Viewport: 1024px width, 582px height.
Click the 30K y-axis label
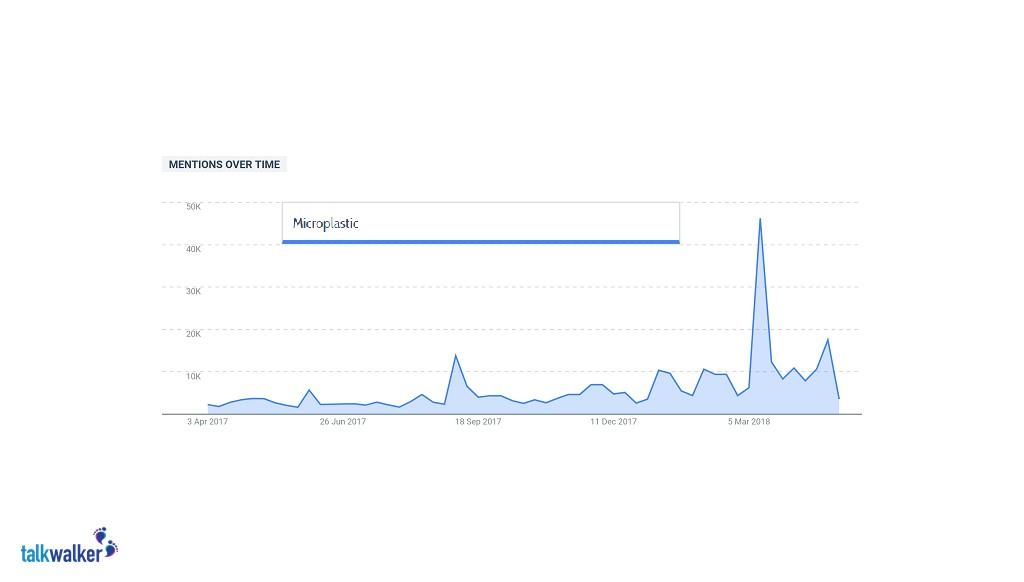(193, 291)
